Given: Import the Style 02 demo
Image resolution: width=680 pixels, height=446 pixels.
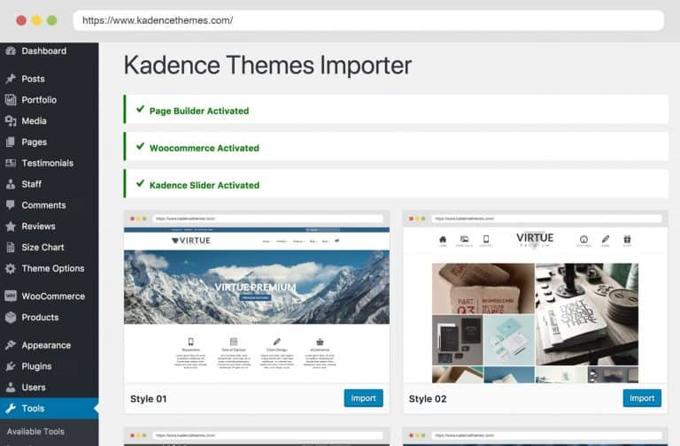Looking at the screenshot, I should point(641,398).
